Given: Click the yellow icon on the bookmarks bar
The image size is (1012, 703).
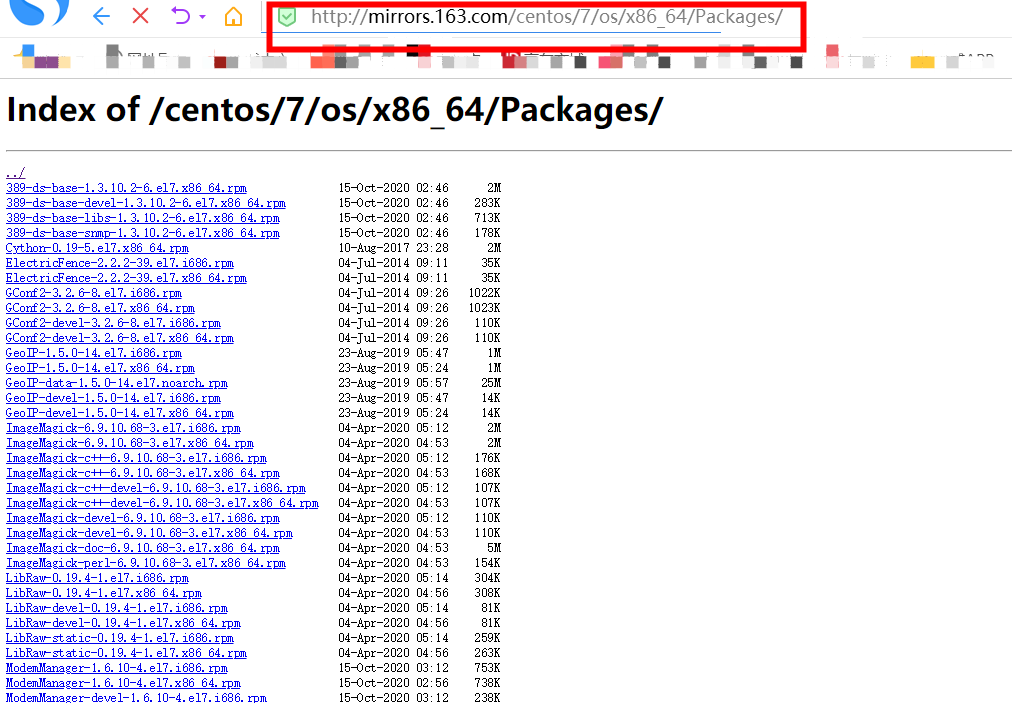Looking at the screenshot, I should pos(922,62).
